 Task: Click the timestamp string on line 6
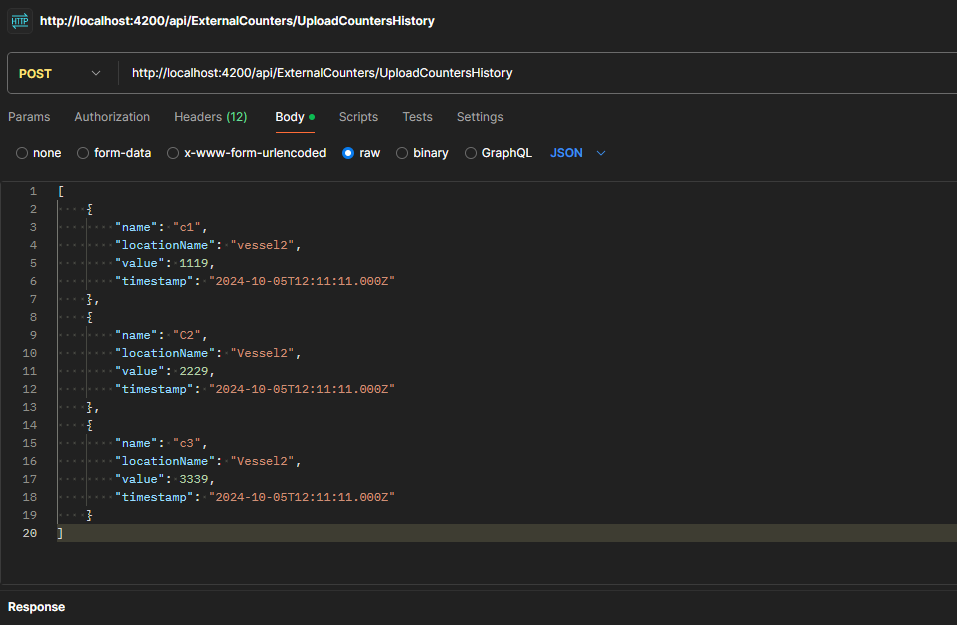pyautogui.click(x=302, y=281)
